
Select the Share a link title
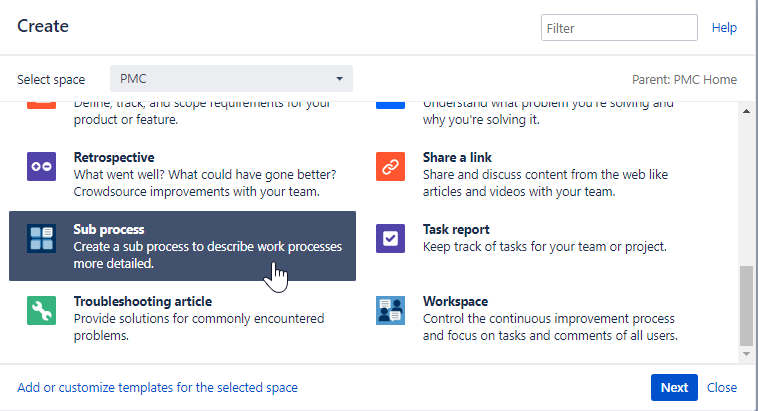coord(457,158)
